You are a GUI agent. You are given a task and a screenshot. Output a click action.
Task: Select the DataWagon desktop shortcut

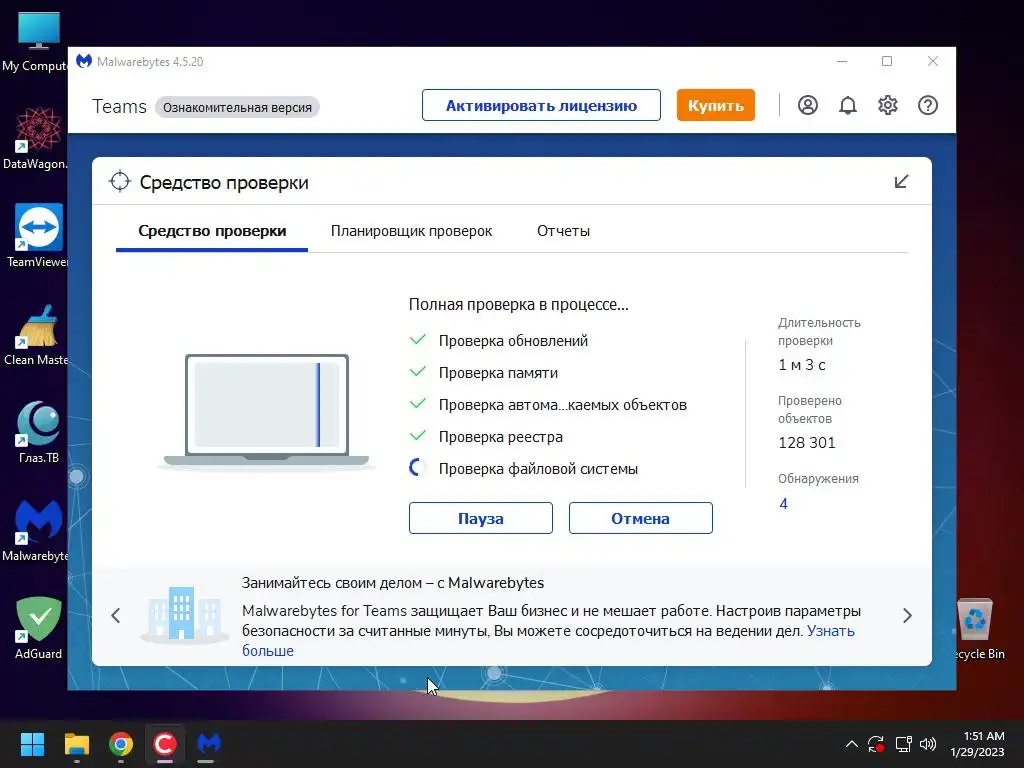tap(36, 138)
